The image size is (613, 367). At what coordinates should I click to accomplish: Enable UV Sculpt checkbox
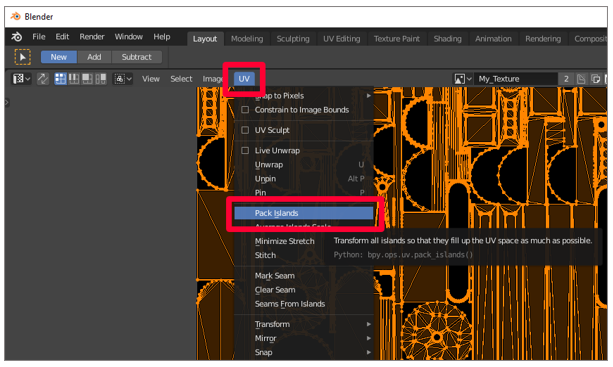tap(245, 130)
